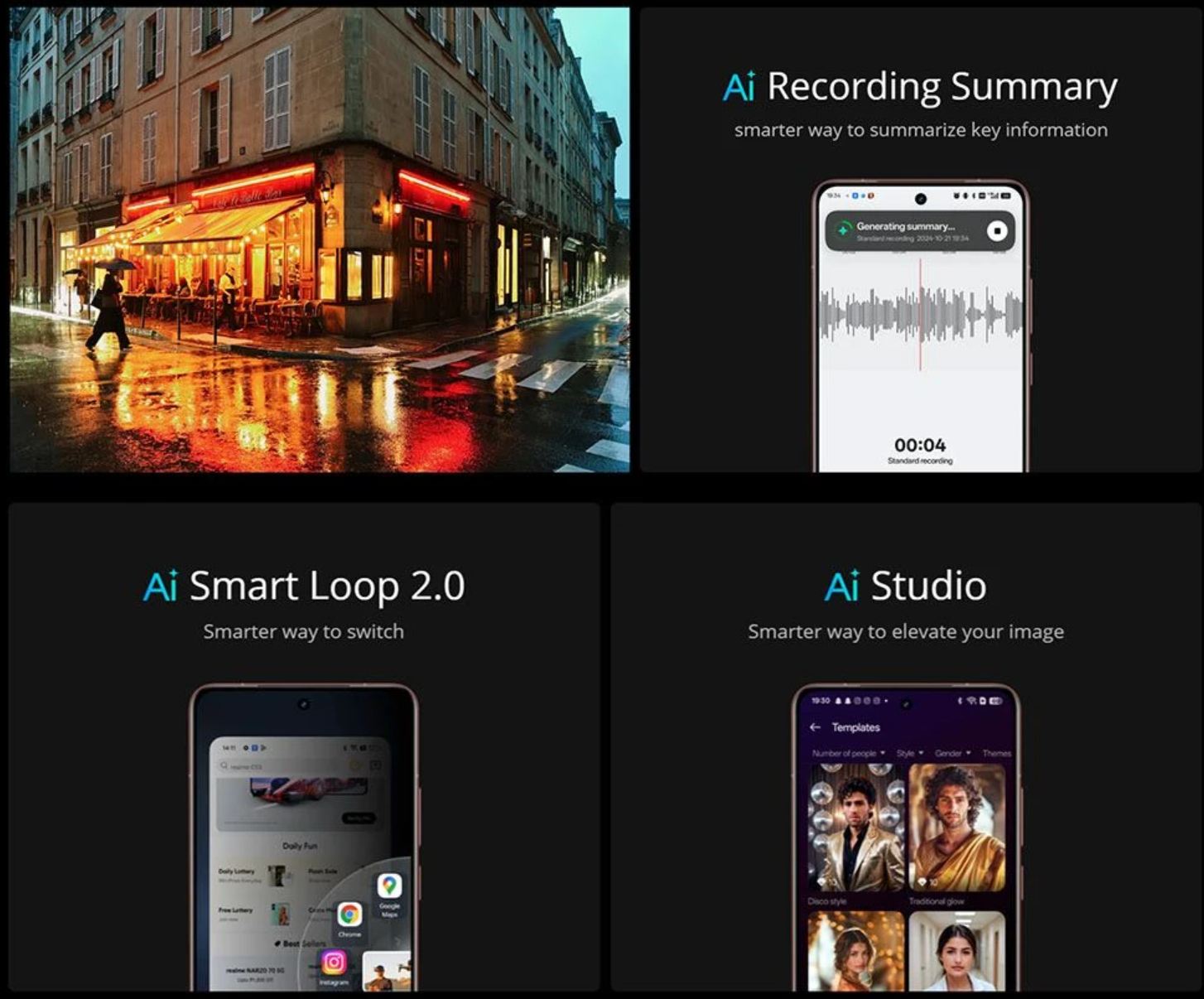Image resolution: width=1204 pixels, height=999 pixels.
Task: Tap the Google Maps app icon
Action: point(389,887)
